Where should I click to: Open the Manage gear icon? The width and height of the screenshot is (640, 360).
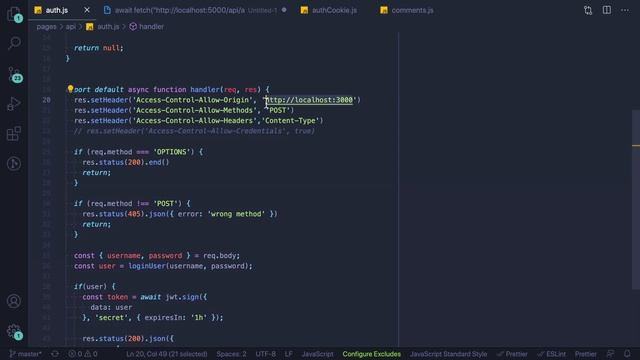[14, 331]
